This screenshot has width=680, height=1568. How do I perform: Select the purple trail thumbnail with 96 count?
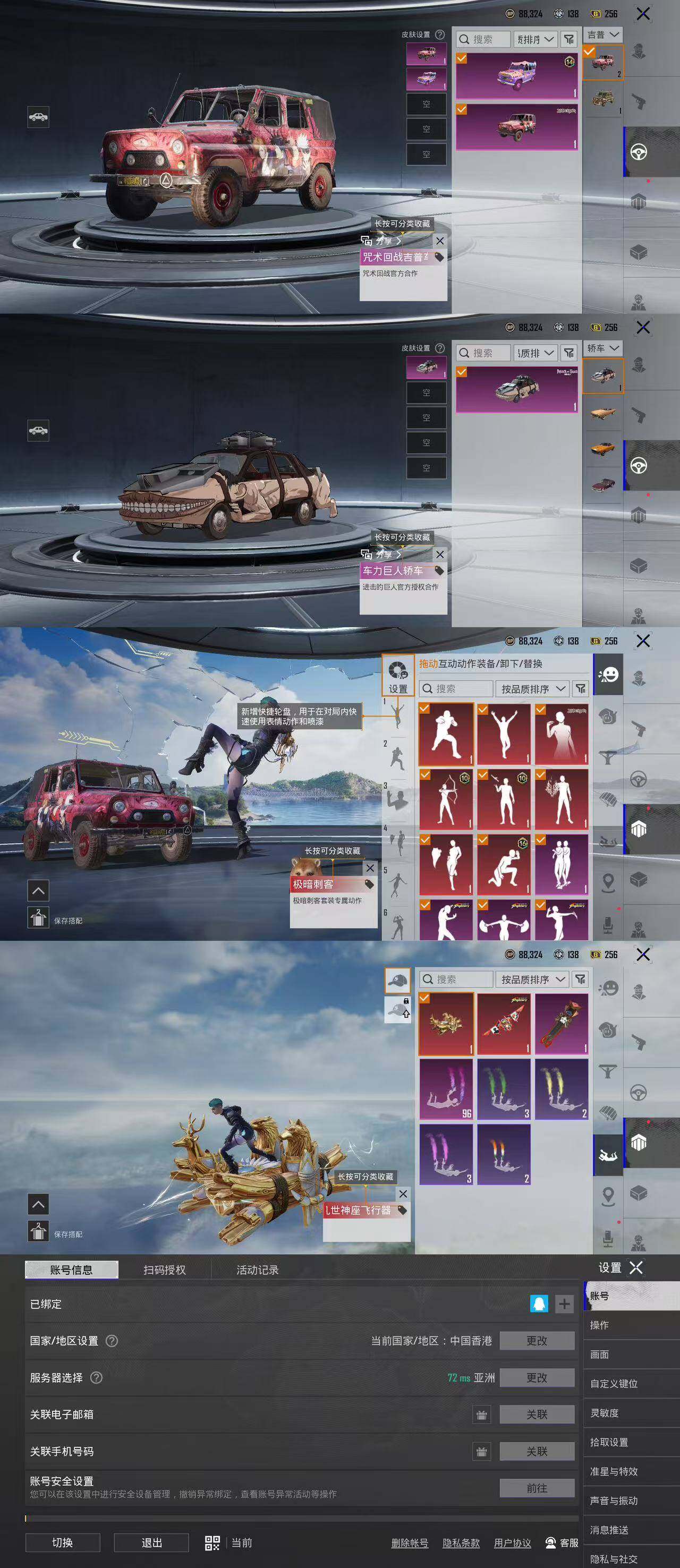(446, 1089)
